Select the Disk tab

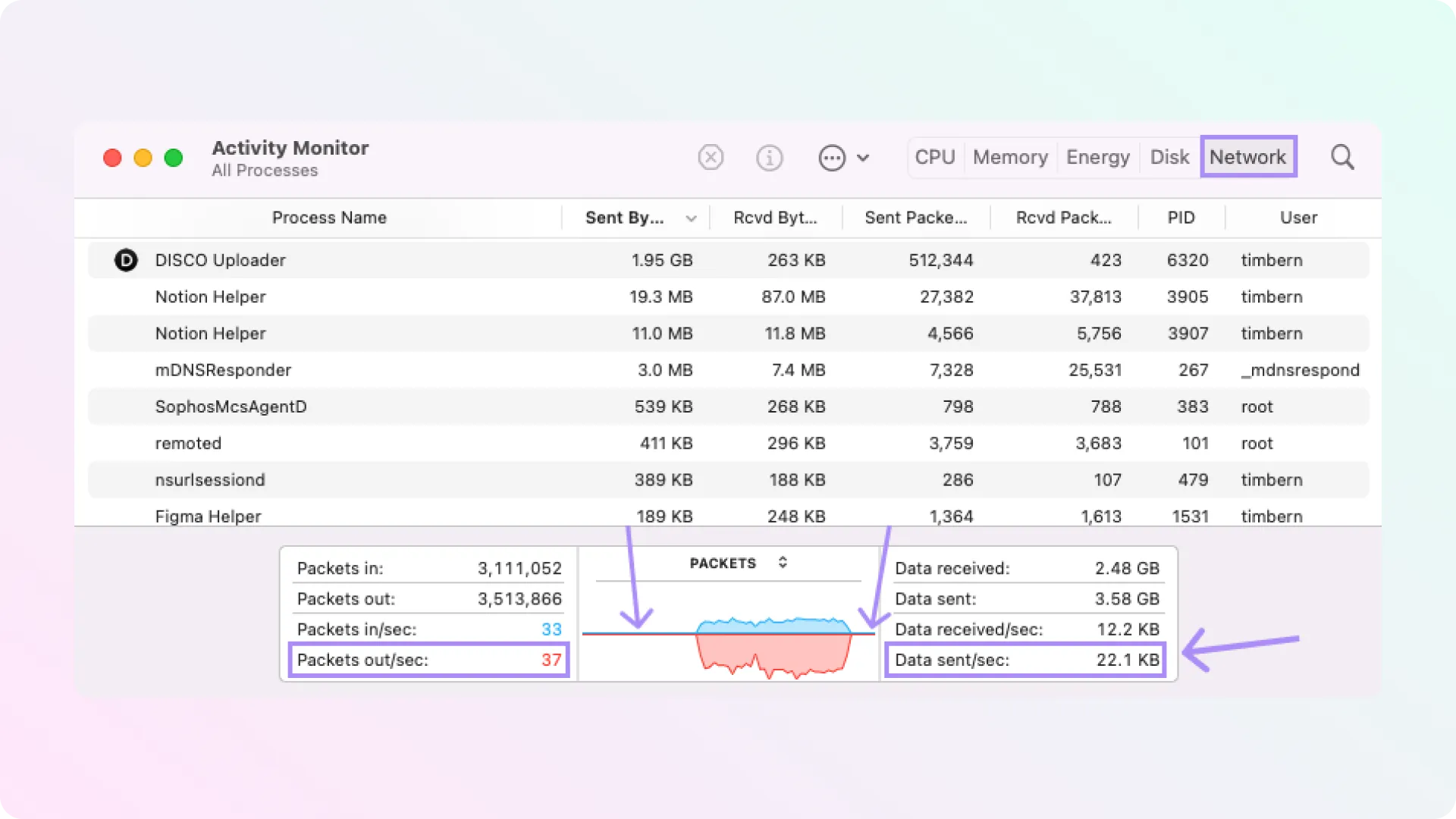coord(1169,157)
